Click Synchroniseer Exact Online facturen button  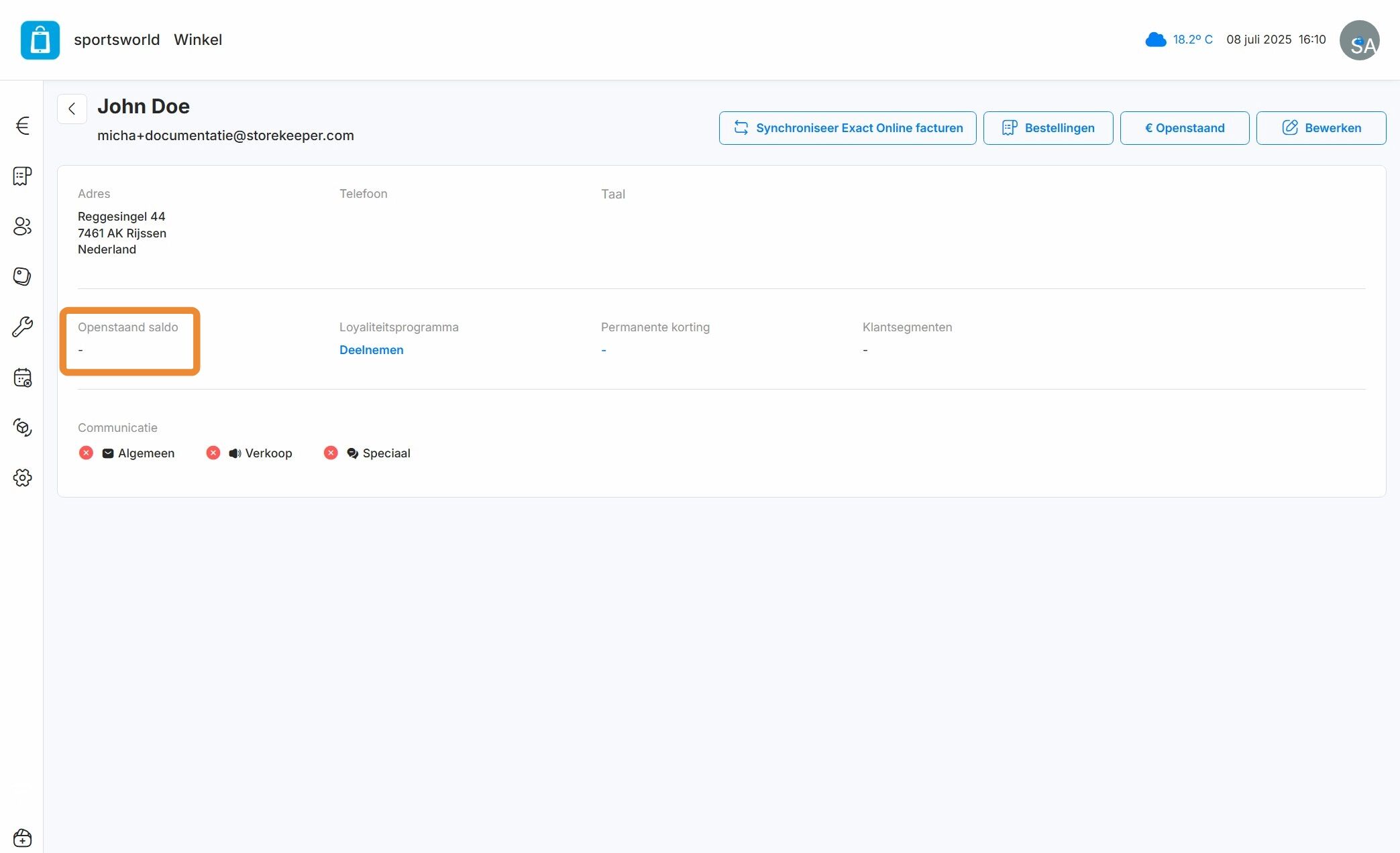click(847, 128)
